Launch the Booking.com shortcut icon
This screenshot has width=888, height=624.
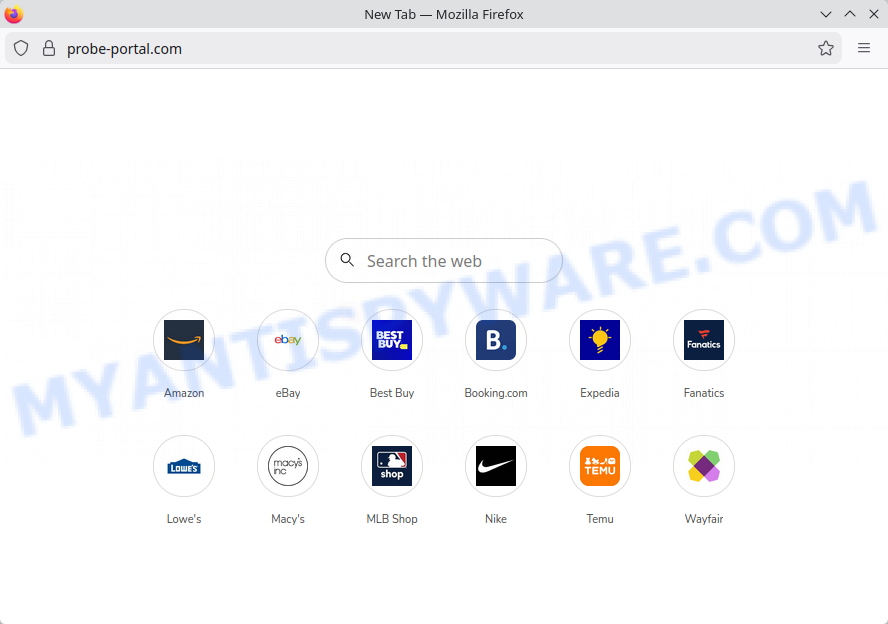click(496, 340)
